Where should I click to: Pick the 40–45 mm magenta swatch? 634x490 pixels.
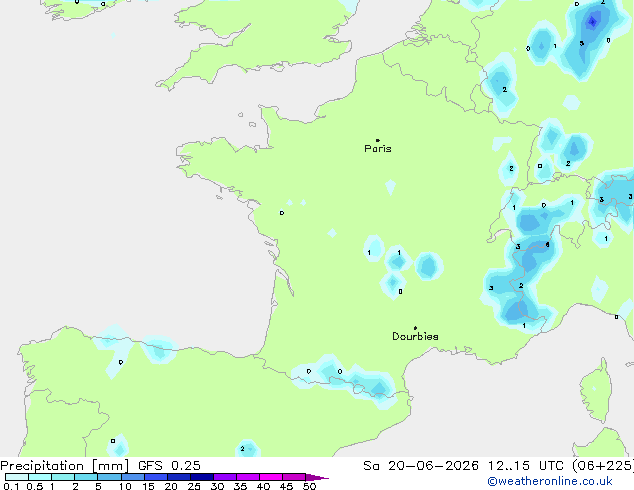point(271,477)
